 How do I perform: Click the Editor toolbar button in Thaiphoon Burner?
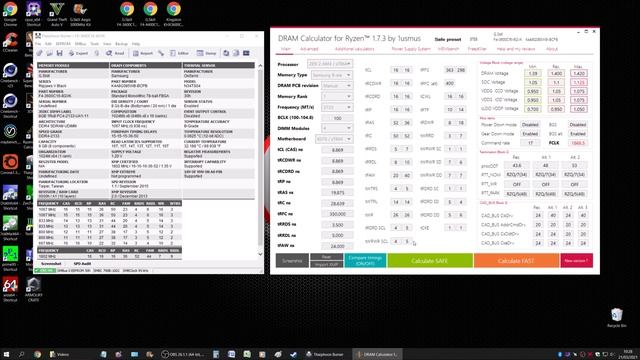point(179,53)
